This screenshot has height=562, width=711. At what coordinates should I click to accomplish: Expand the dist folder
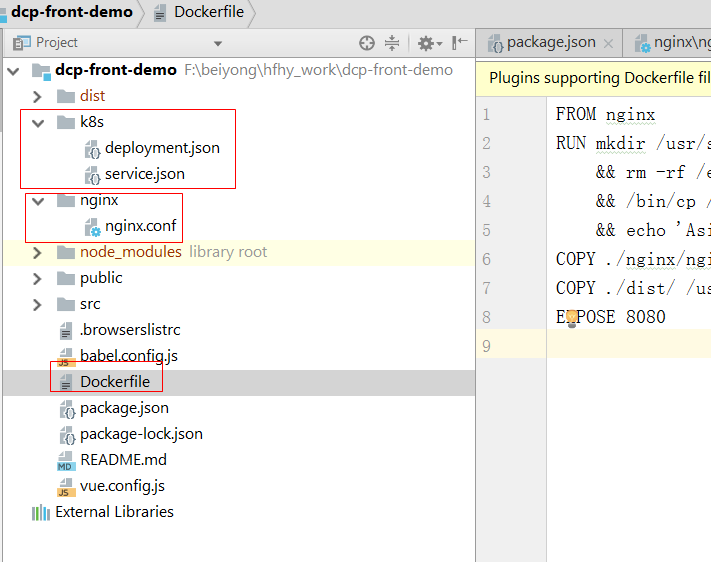[37, 97]
